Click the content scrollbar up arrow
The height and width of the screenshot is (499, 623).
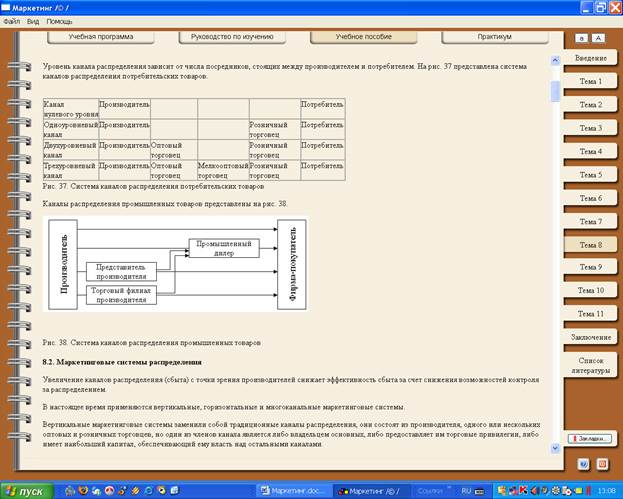tap(555, 60)
